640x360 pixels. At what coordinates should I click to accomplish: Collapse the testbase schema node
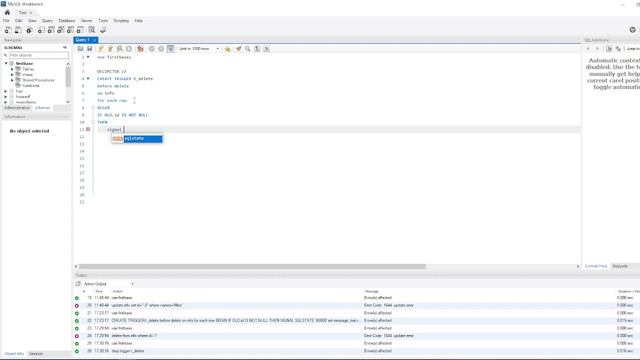pyautogui.click(x=6, y=63)
